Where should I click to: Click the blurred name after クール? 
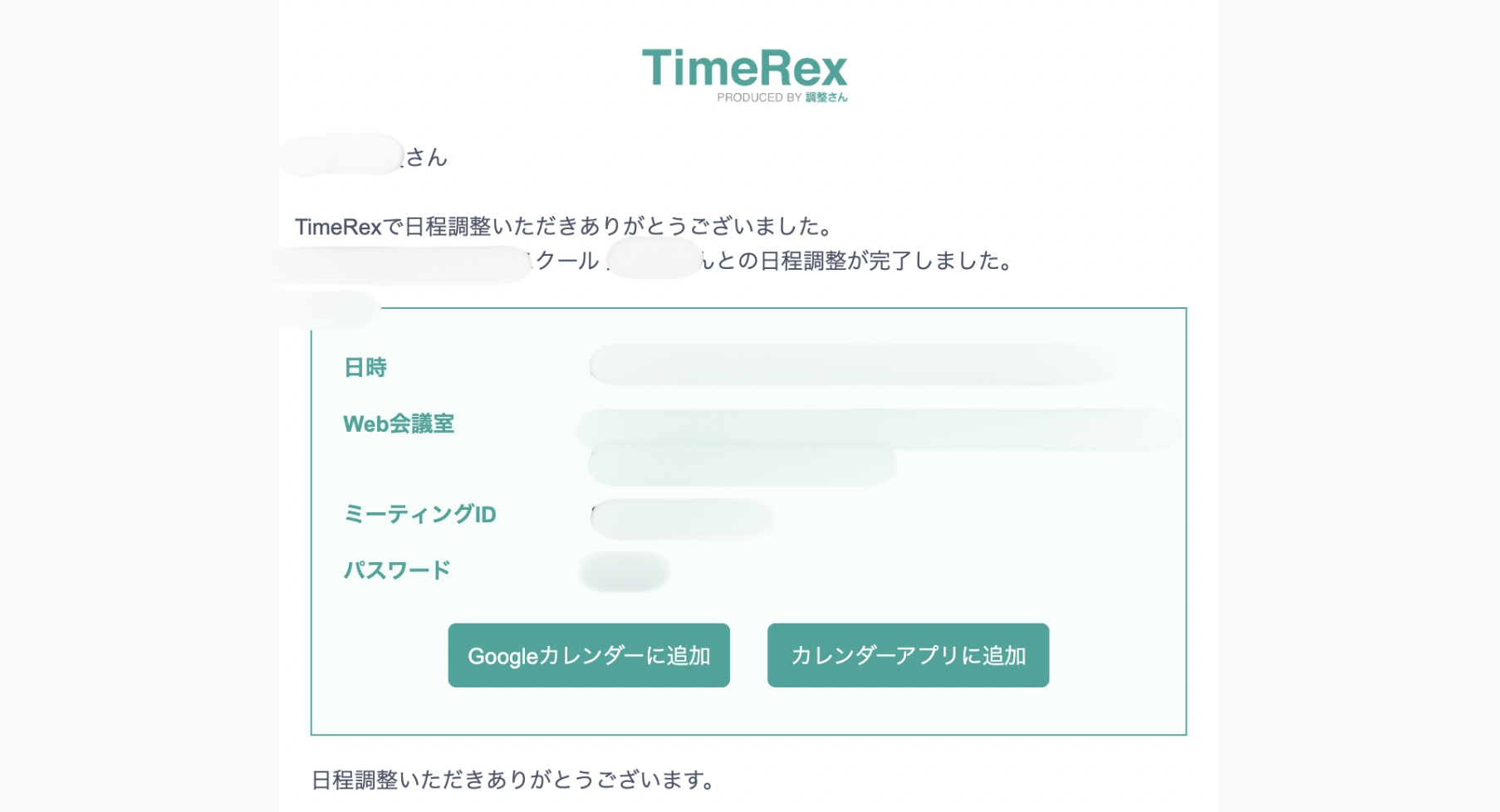click(x=654, y=259)
